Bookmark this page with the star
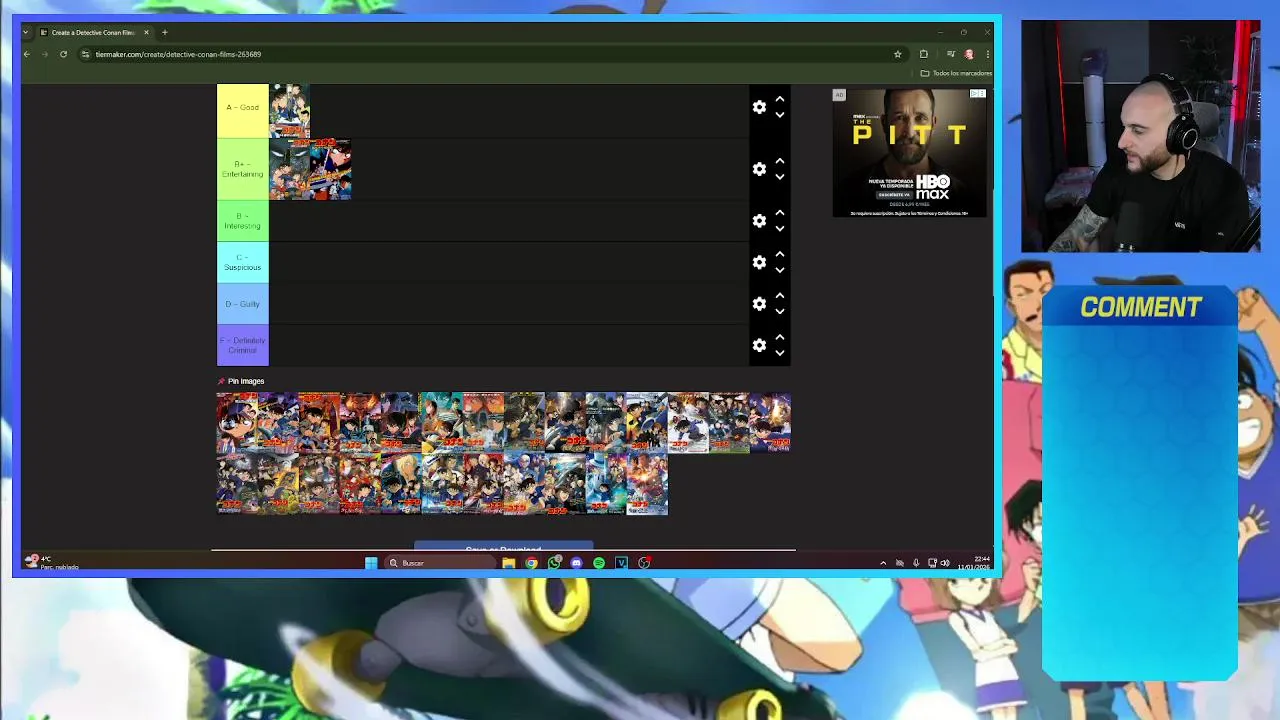This screenshot has height=720, width=1280. click(x=897, y=54)
